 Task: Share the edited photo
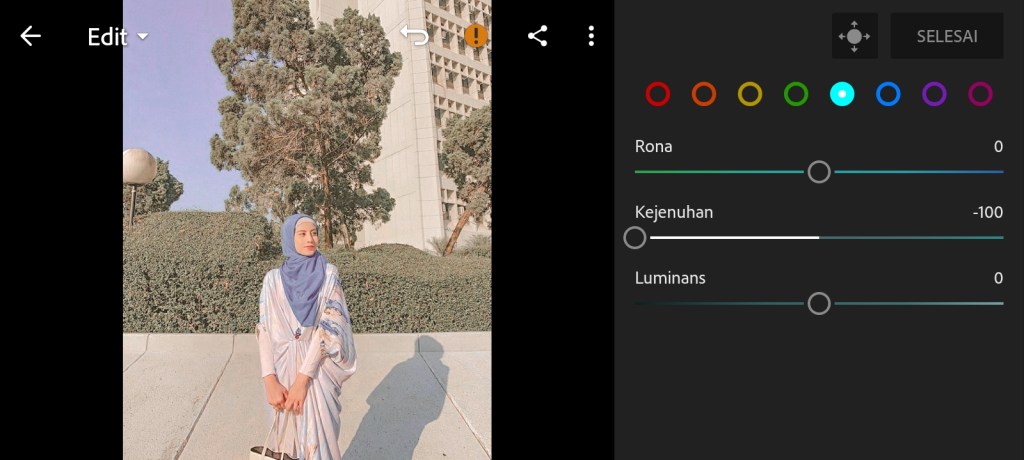pyautogui.click(x=537, y=37)
